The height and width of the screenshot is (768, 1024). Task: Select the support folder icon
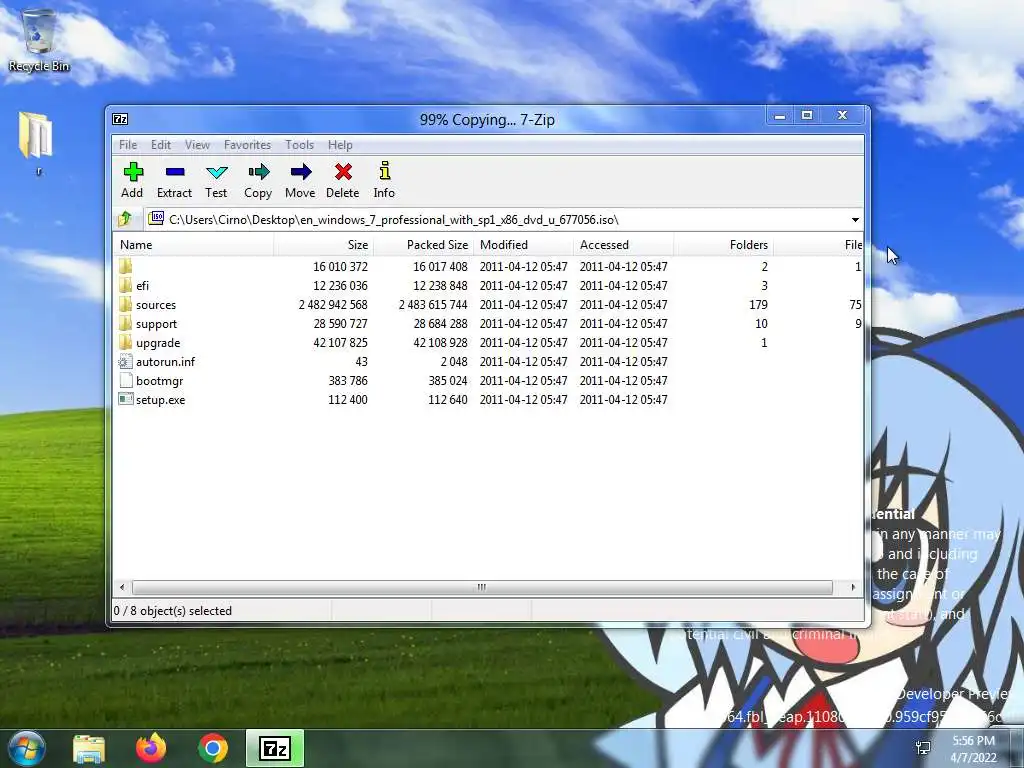coord(125,323)
